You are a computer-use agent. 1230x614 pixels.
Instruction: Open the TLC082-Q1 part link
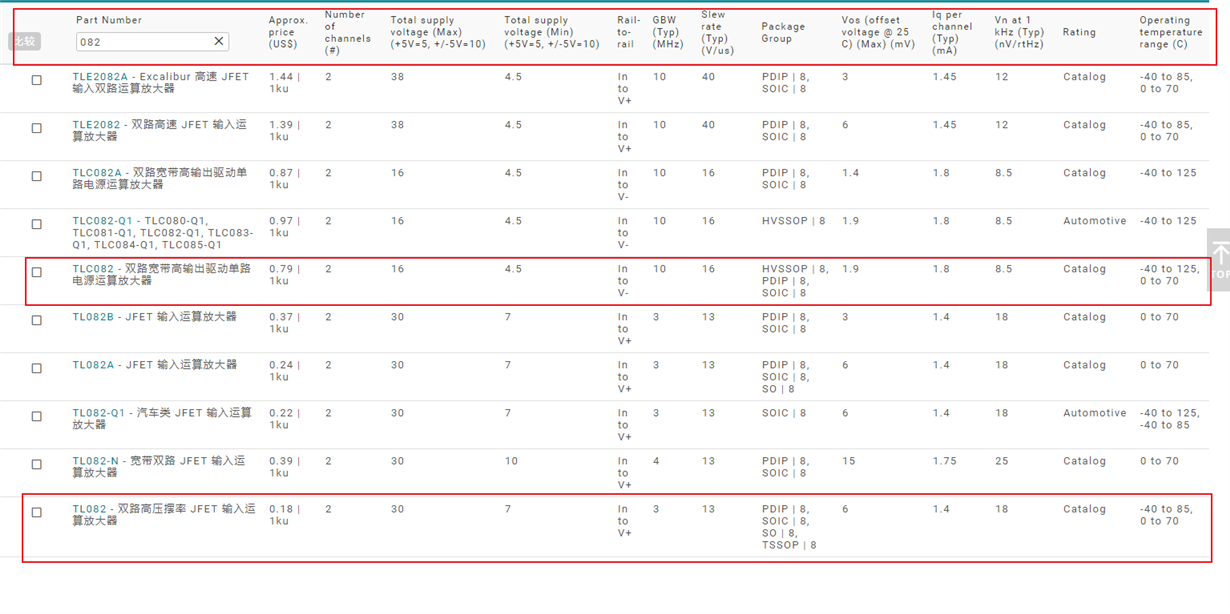[x=103, y=221]
